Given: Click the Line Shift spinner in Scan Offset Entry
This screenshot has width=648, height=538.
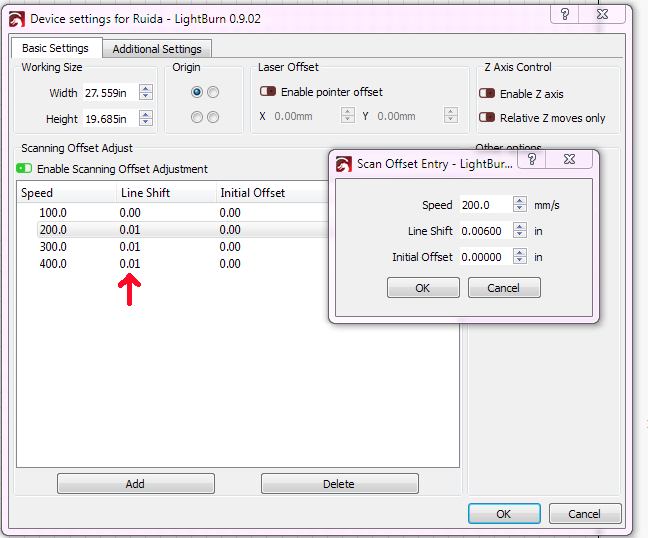Looking at the screenshot, I should pyautogui.click(x=519, y=230).
